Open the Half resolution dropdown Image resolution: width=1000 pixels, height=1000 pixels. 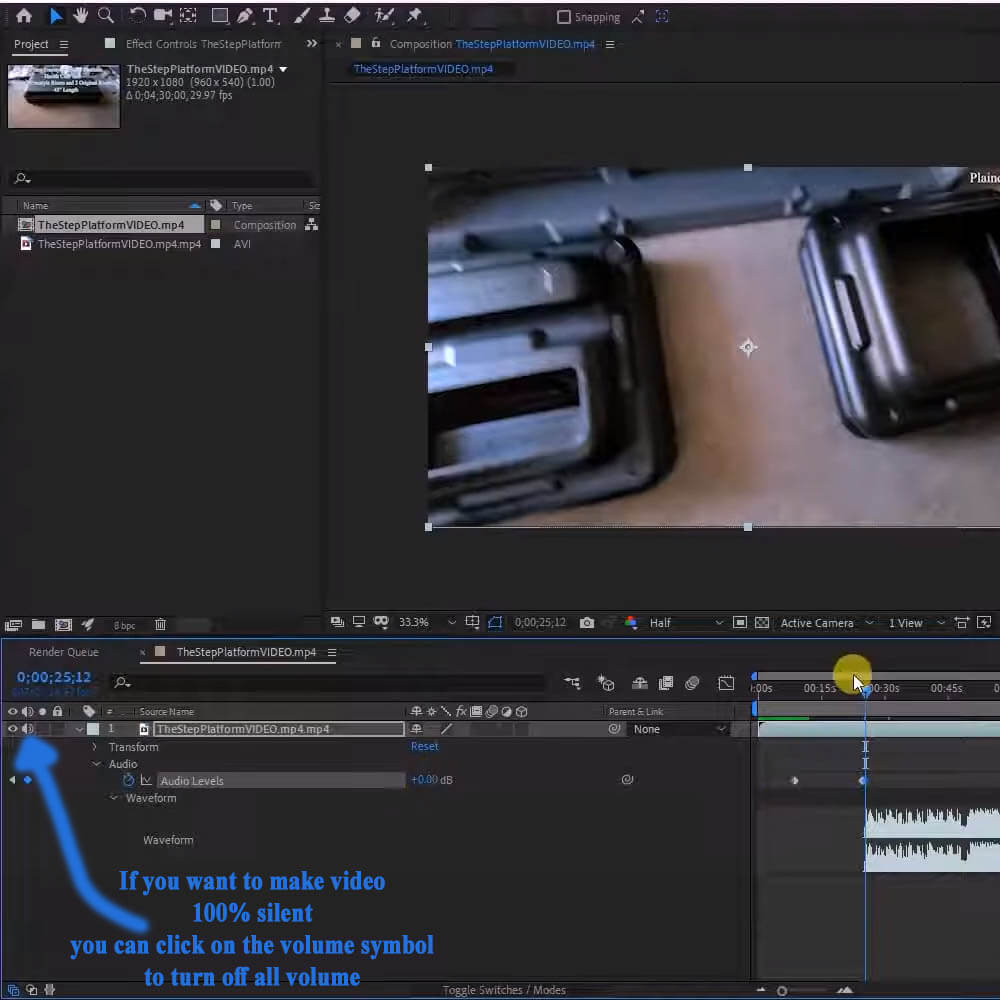(x=685, y=623)
